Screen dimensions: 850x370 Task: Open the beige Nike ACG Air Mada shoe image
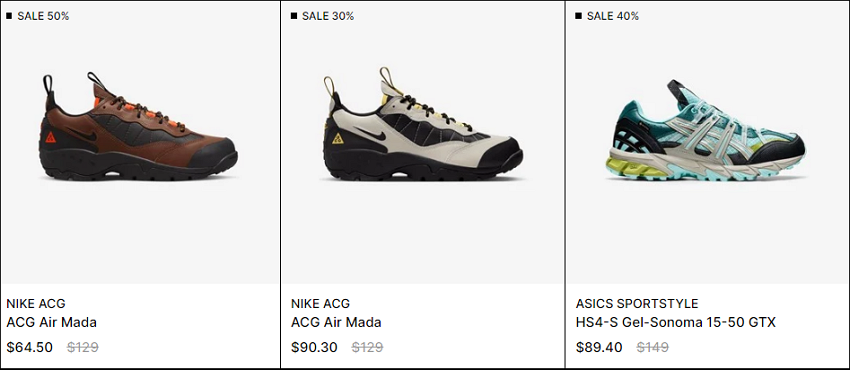(x=423, y=124)
